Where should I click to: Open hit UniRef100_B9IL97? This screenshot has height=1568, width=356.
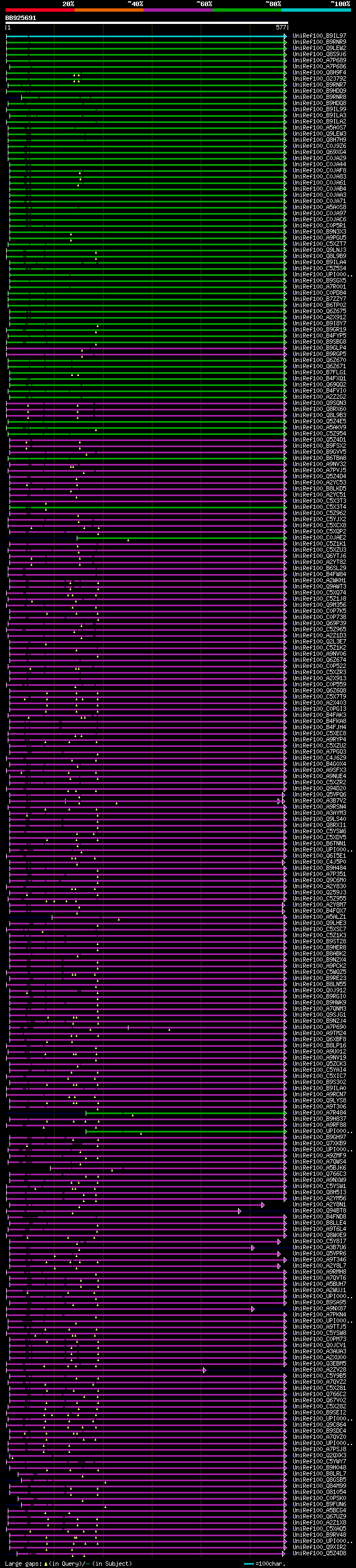319,36
